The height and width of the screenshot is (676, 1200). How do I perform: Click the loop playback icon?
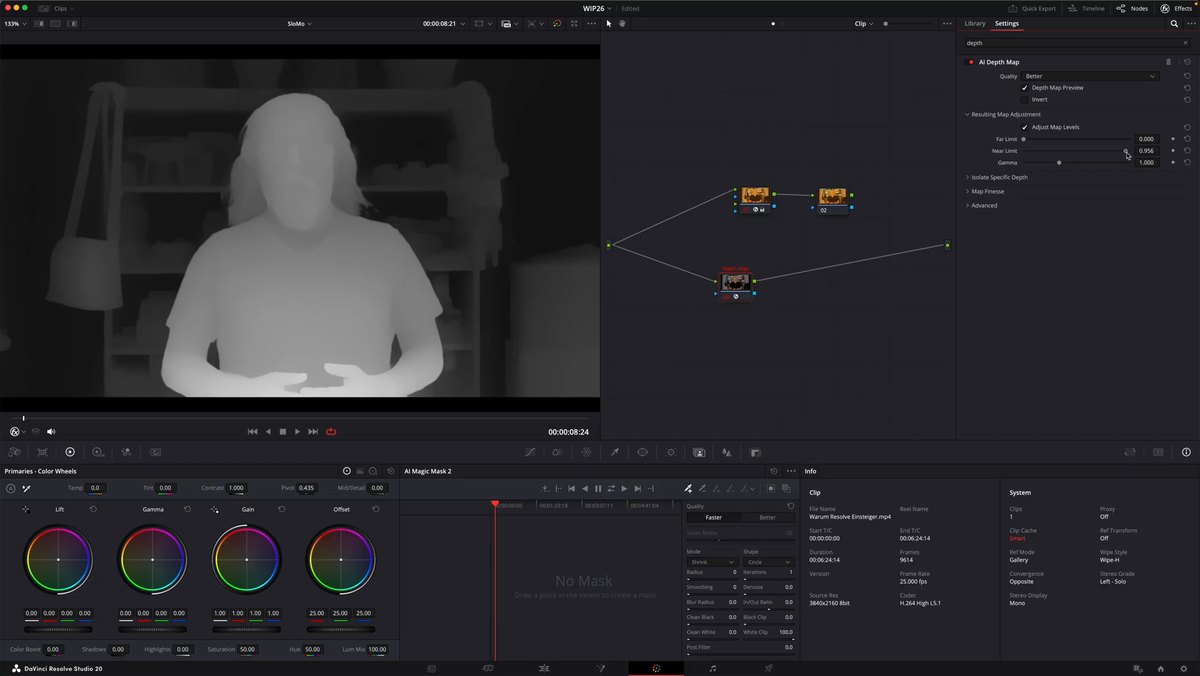coord(331,432)
